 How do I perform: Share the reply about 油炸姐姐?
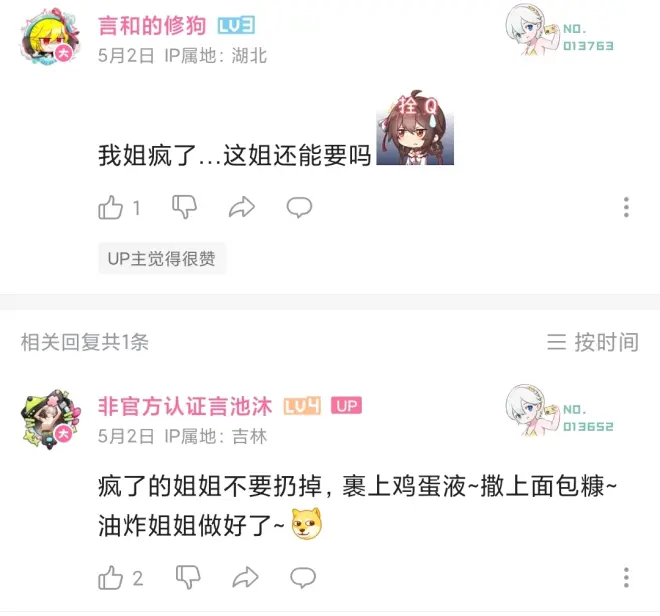pos(245,578)
